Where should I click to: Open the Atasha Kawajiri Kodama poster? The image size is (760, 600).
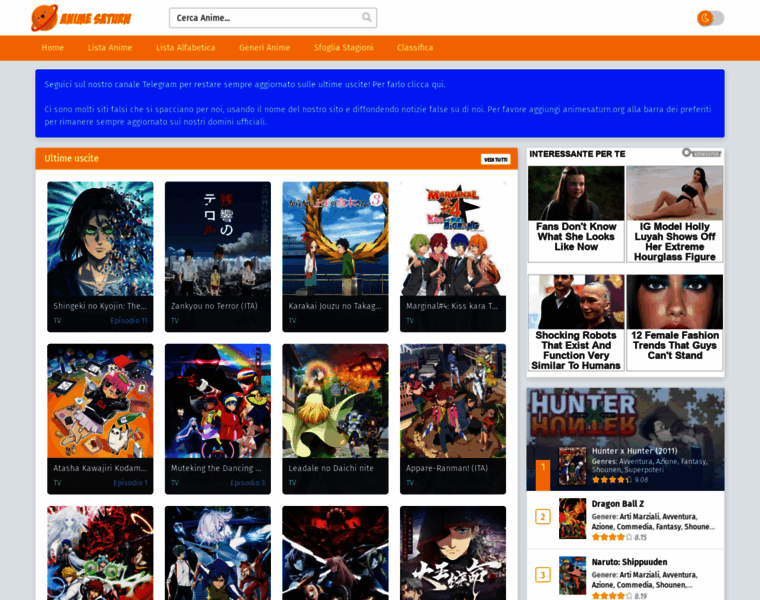tap(100, 401)
